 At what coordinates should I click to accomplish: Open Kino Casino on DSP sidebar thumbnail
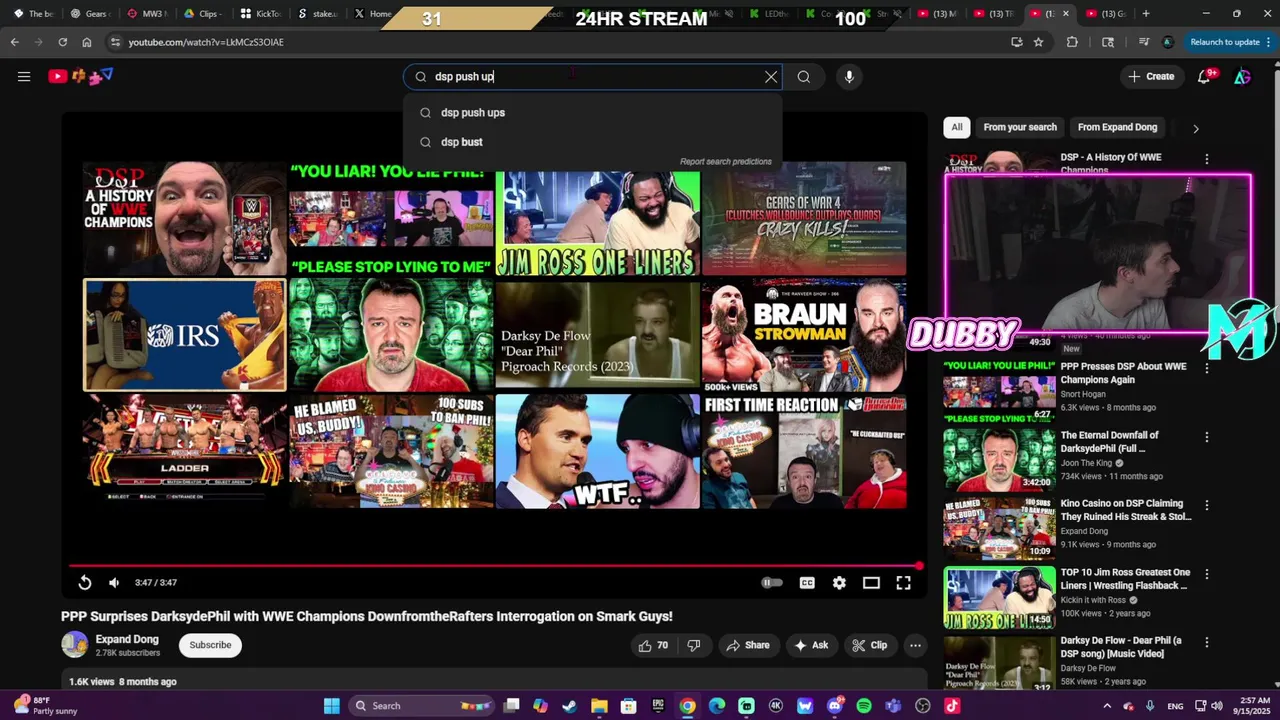click(x=999, y=528)
